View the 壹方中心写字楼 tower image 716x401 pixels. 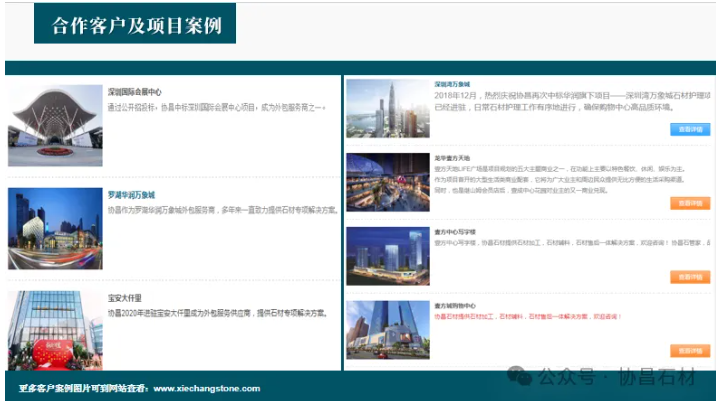coord(388,256)
